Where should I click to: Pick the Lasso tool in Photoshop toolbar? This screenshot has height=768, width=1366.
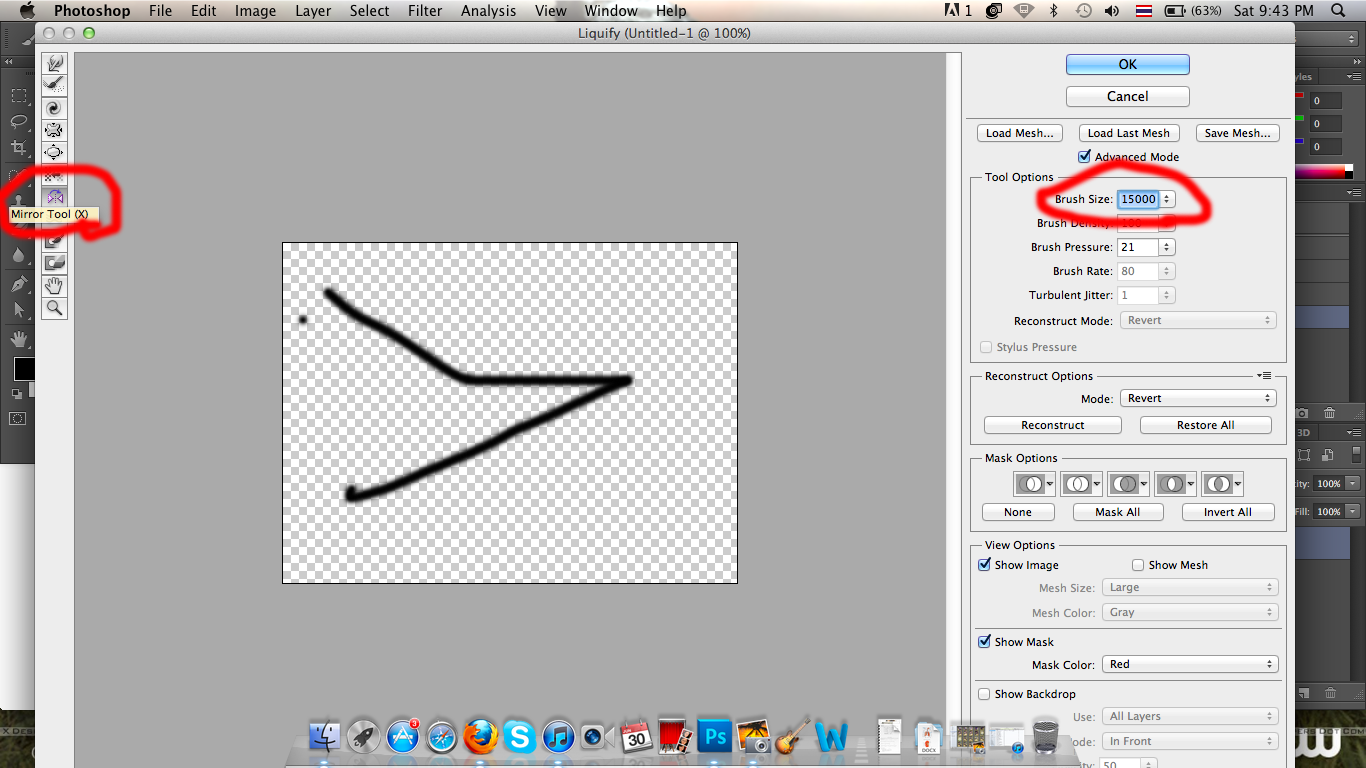(18, 122)
